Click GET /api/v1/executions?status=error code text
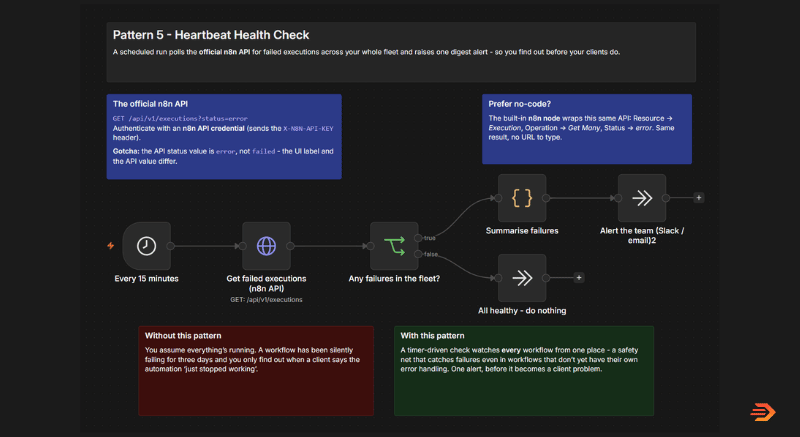This screenshot has width=800, height=437. (180, 118)
